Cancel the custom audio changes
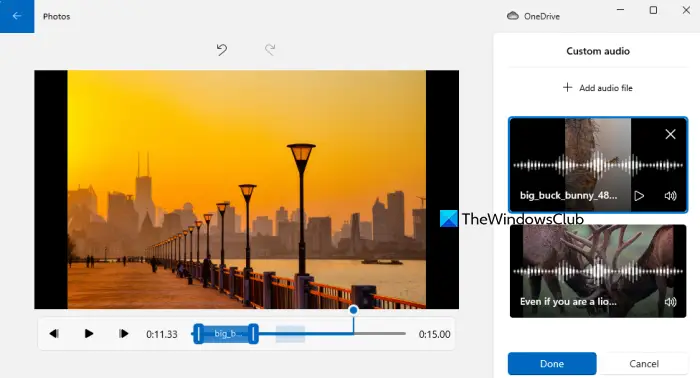The image size is (700, 378). (644, 364)
